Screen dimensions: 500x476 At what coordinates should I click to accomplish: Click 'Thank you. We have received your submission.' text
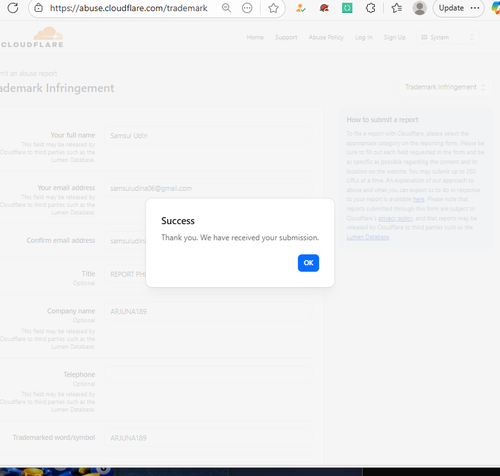coord(240,238)
